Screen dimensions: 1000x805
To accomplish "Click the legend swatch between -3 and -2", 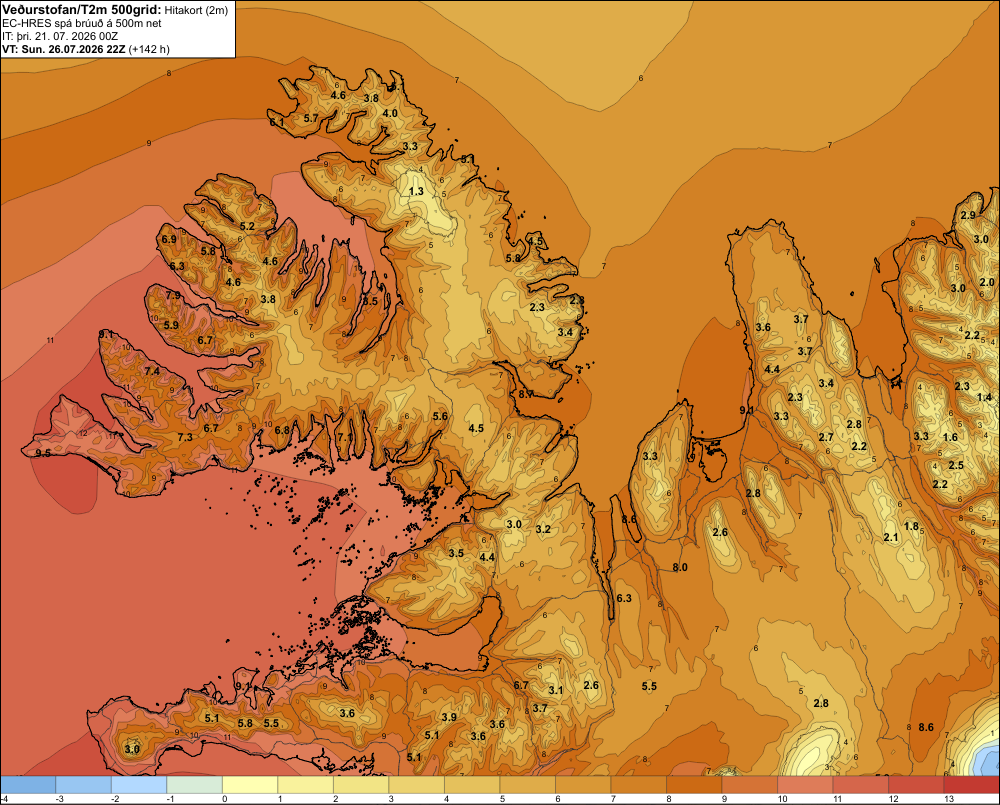I will (x=84, y=785).
